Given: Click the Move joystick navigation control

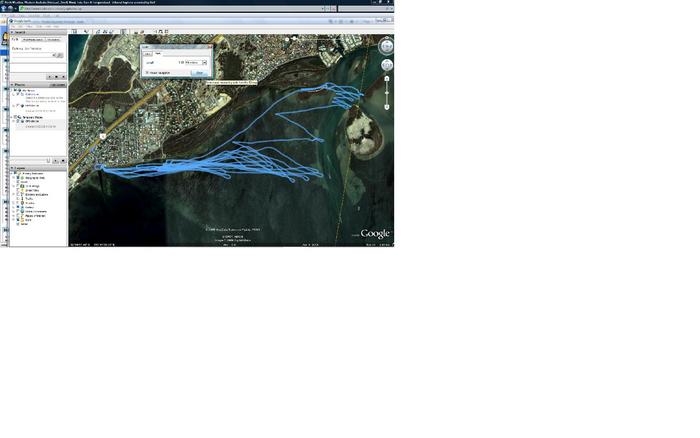Looking at the screenshot, I should 387,65.
